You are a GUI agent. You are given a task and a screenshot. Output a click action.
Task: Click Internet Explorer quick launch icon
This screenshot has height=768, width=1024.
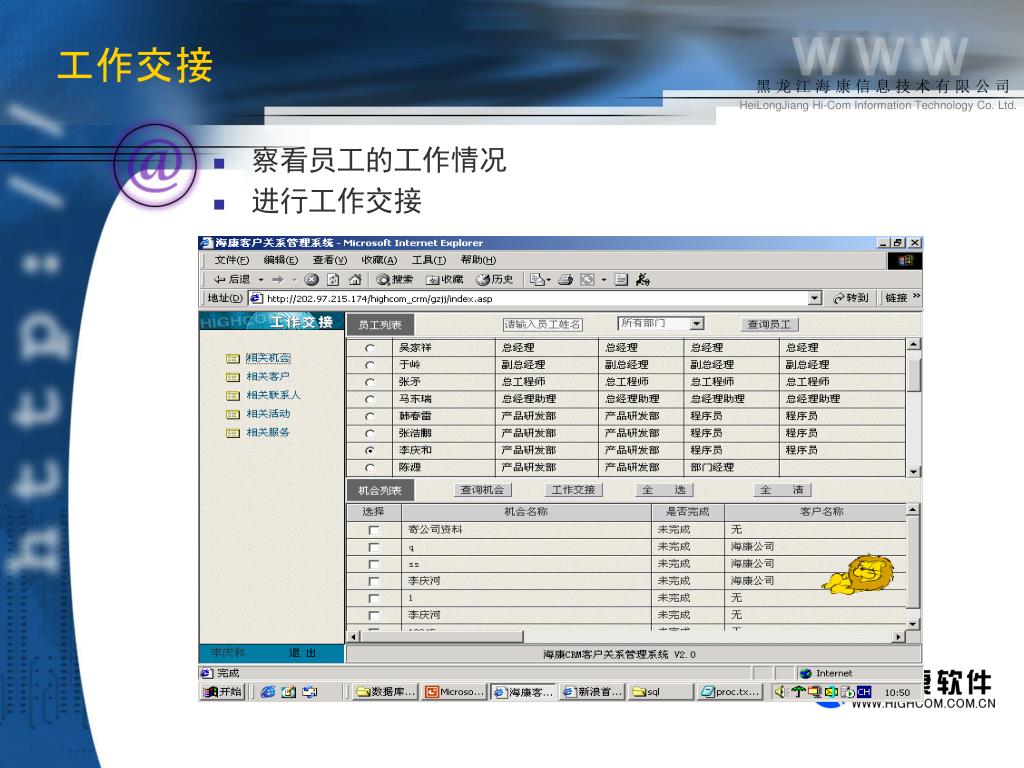click(268, 692)
